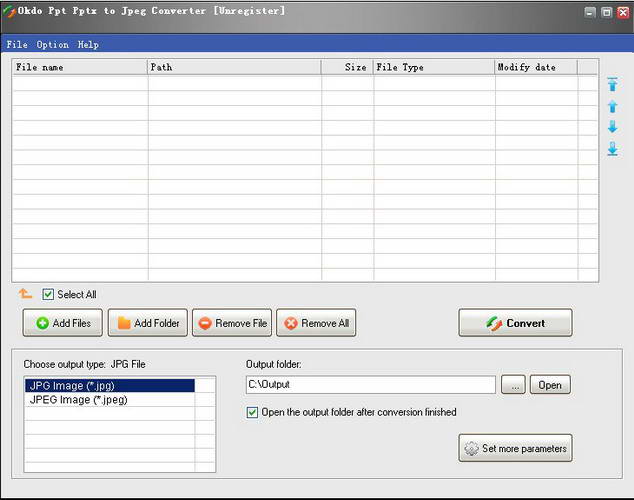Sort by File Type column header

click(x=434, y=67)
